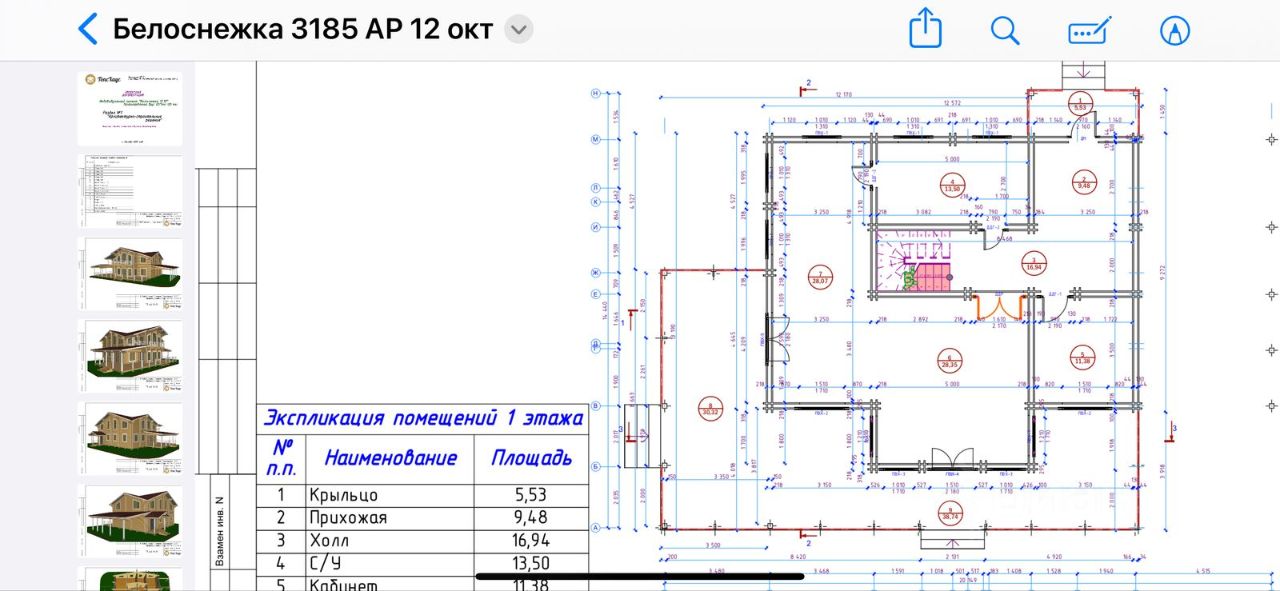Click the № п.п. column header
Viewport: 1280px width, 591px height.
[x=283, y=458]
